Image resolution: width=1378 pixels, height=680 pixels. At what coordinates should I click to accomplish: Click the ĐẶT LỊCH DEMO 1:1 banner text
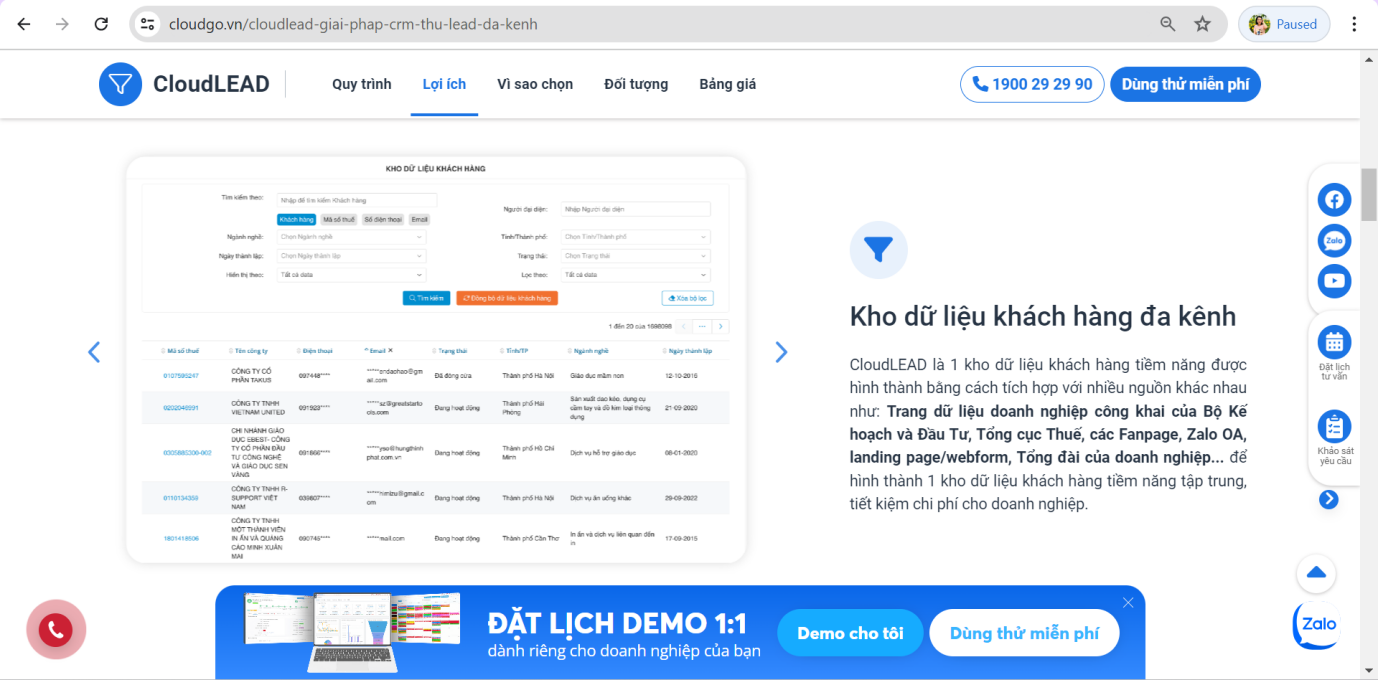tap(617, 624)
